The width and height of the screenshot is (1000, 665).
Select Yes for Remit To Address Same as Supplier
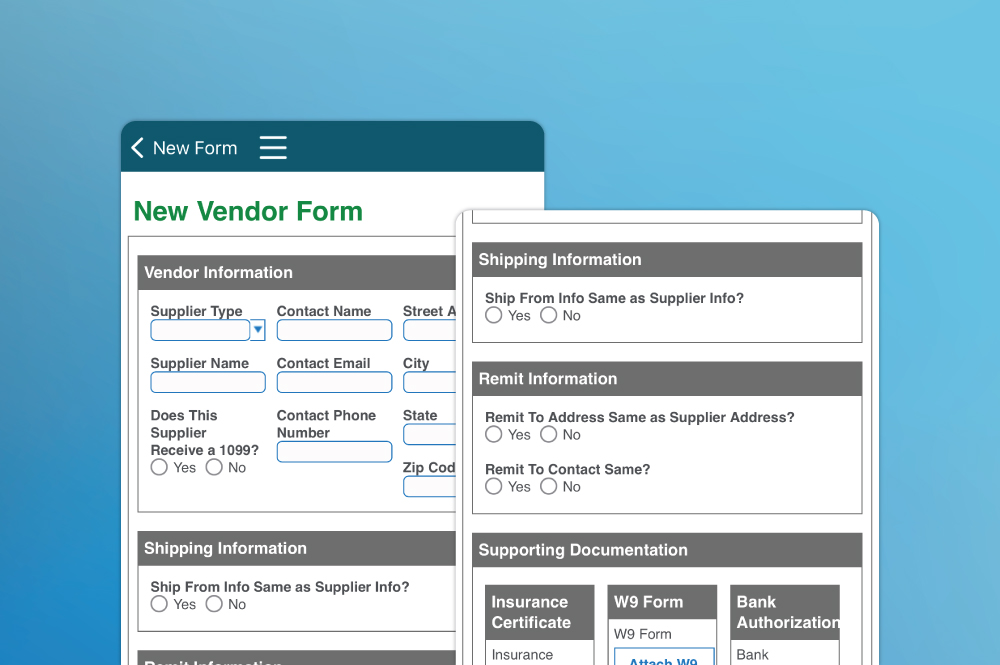[x=493, y=434]
